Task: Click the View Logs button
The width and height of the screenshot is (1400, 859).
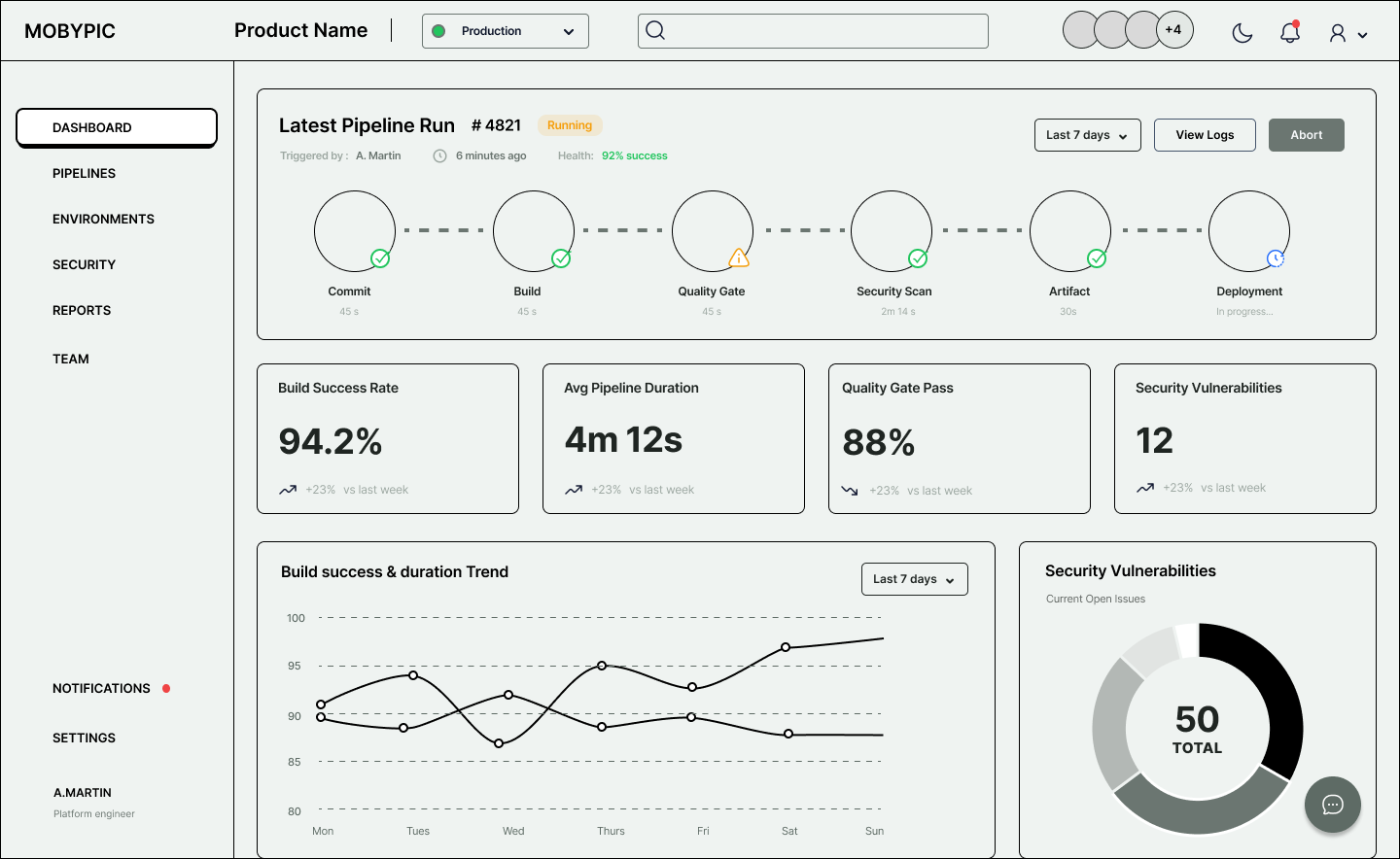Action: point(1205,135)
